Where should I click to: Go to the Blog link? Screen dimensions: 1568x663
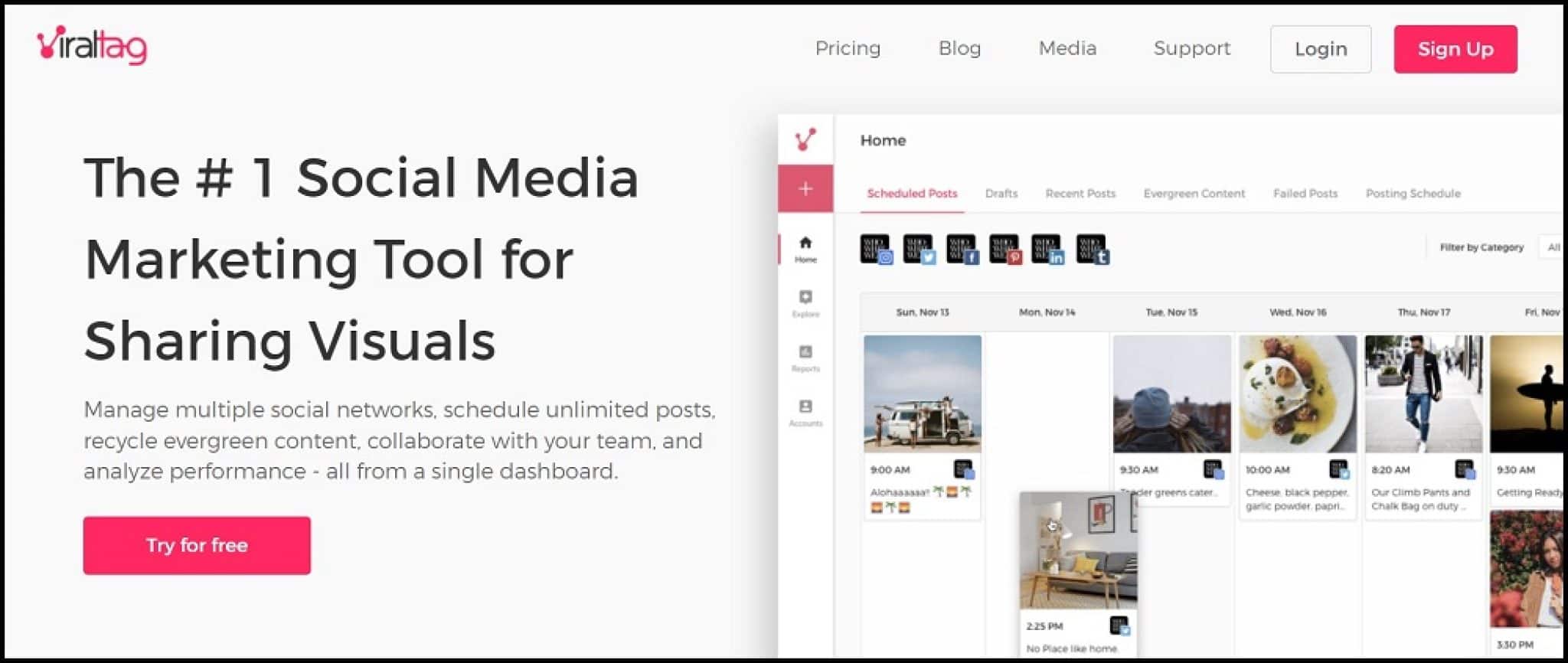coord(959,48)
